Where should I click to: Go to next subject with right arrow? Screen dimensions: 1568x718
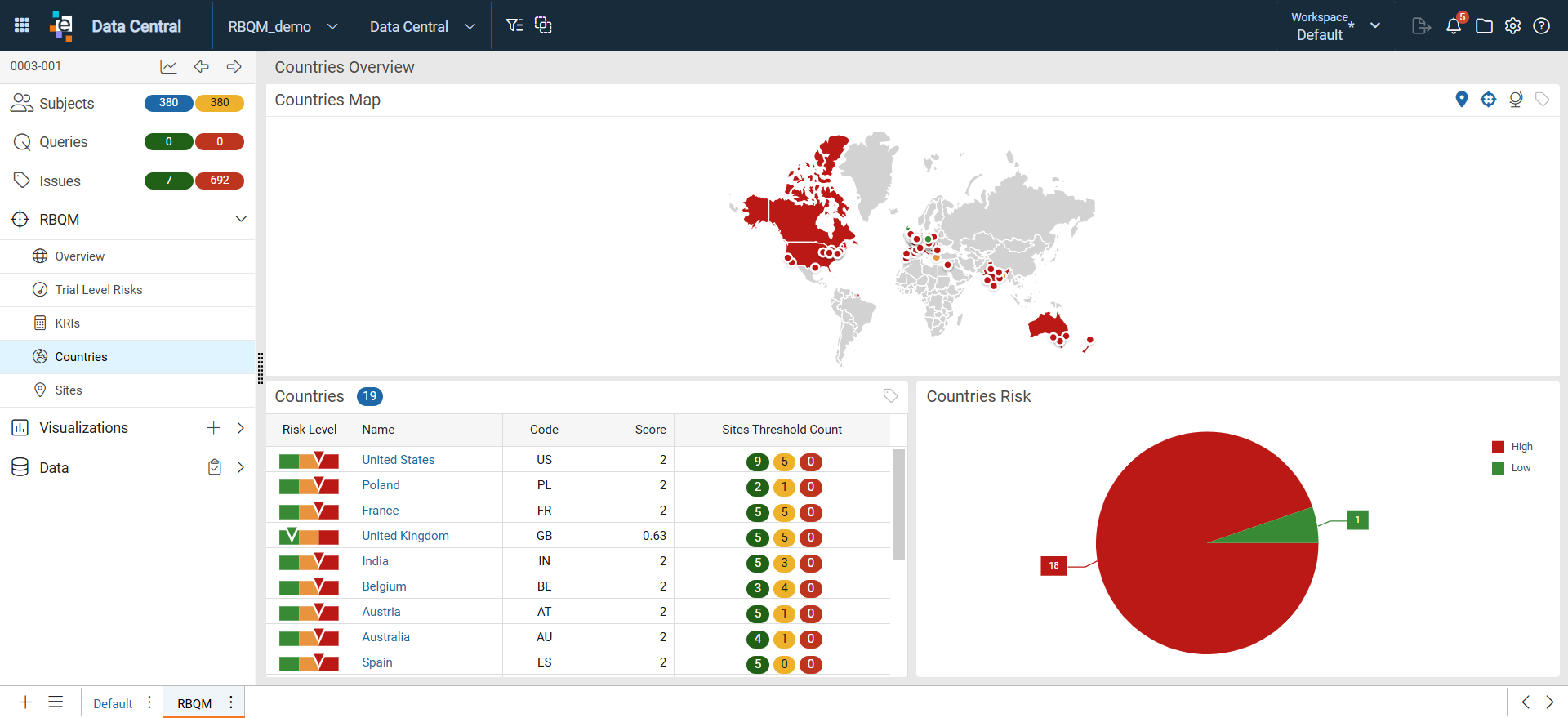pos(234,66)
